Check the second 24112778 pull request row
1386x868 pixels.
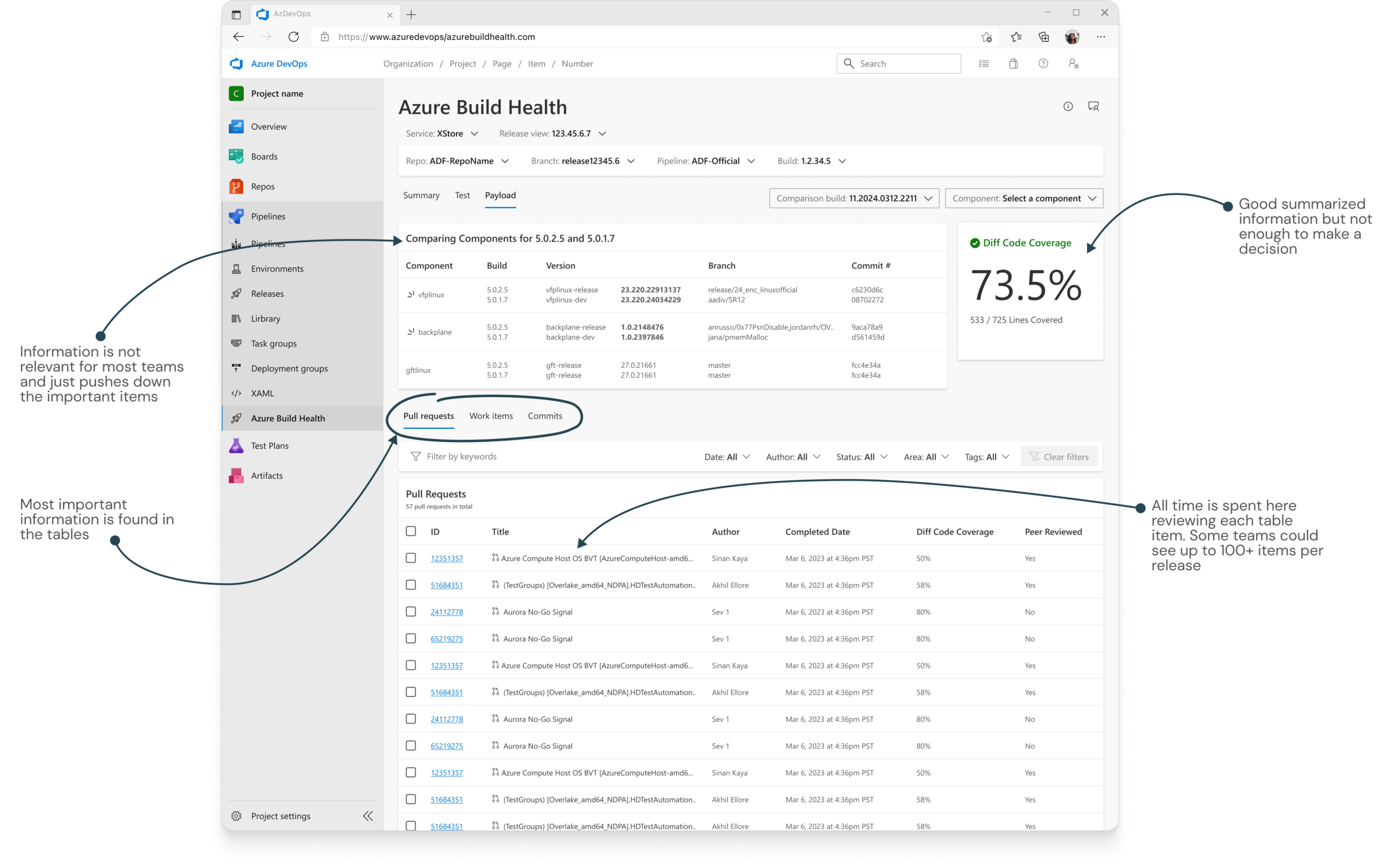click(x=411, y=718)
